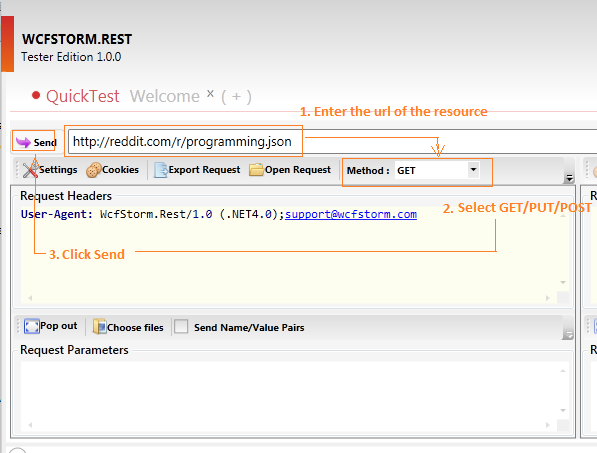Screen dimensions: 597x453
Task: Click the Open Request folder icon
Action: [x=256, y=170]
